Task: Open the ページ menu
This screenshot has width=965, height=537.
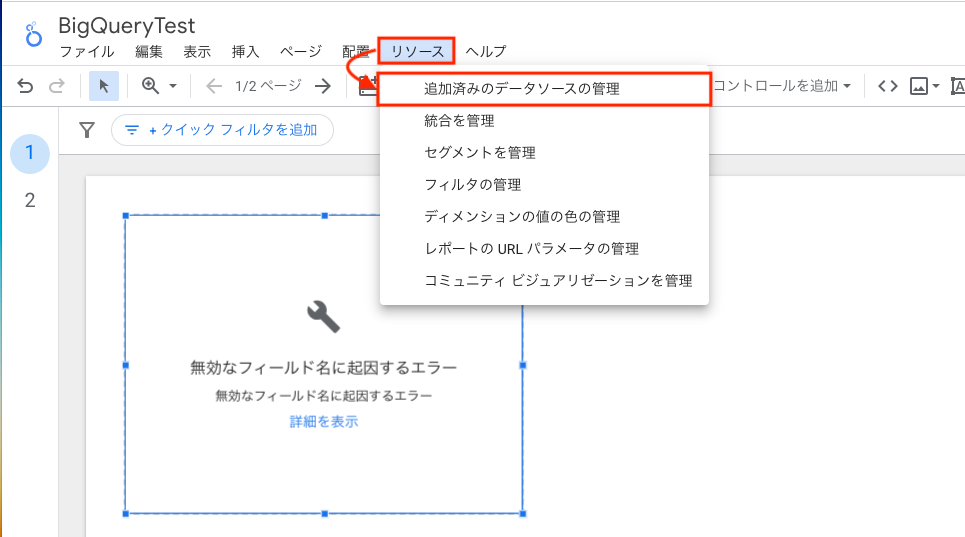Action: (x=300, y=52)
